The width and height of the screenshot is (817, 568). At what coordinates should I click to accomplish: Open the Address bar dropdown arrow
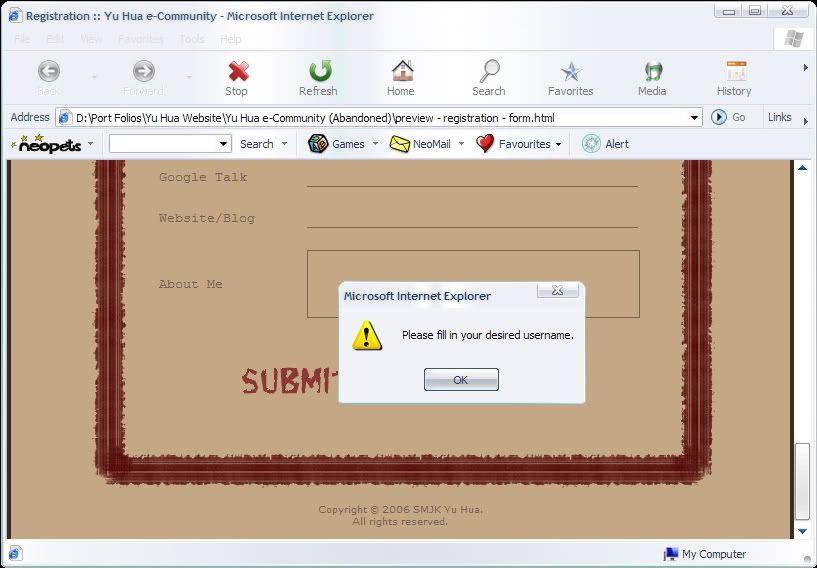coord(694,118)
